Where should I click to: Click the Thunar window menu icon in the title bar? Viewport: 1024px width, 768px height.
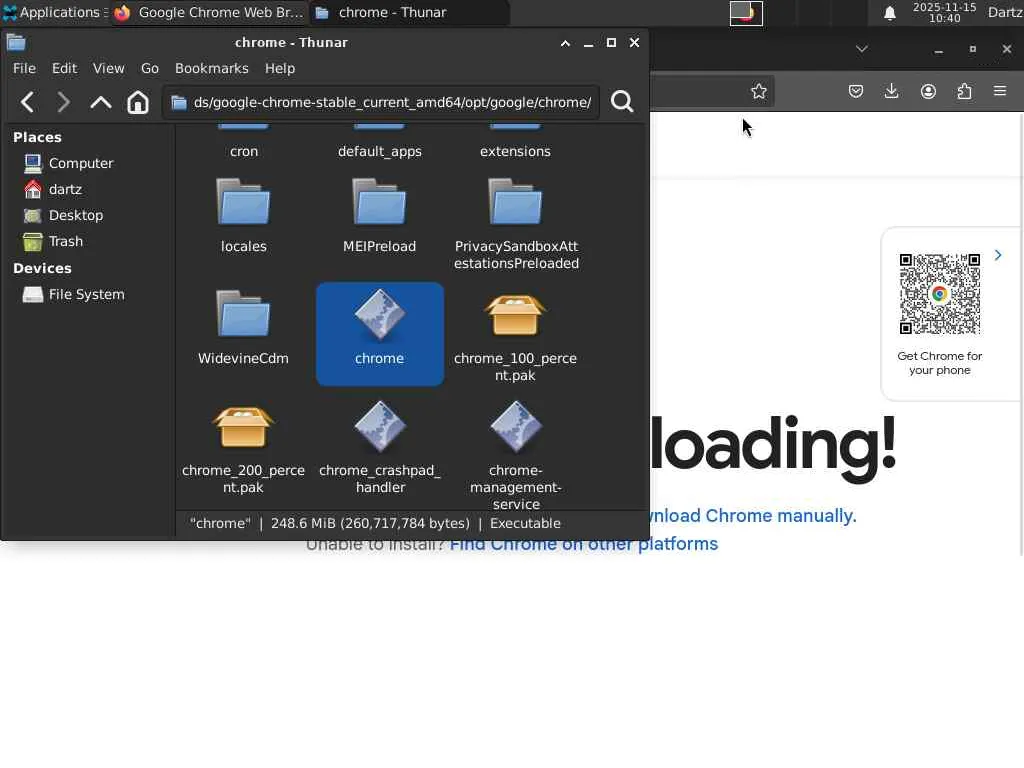click(x=16, y=43)
